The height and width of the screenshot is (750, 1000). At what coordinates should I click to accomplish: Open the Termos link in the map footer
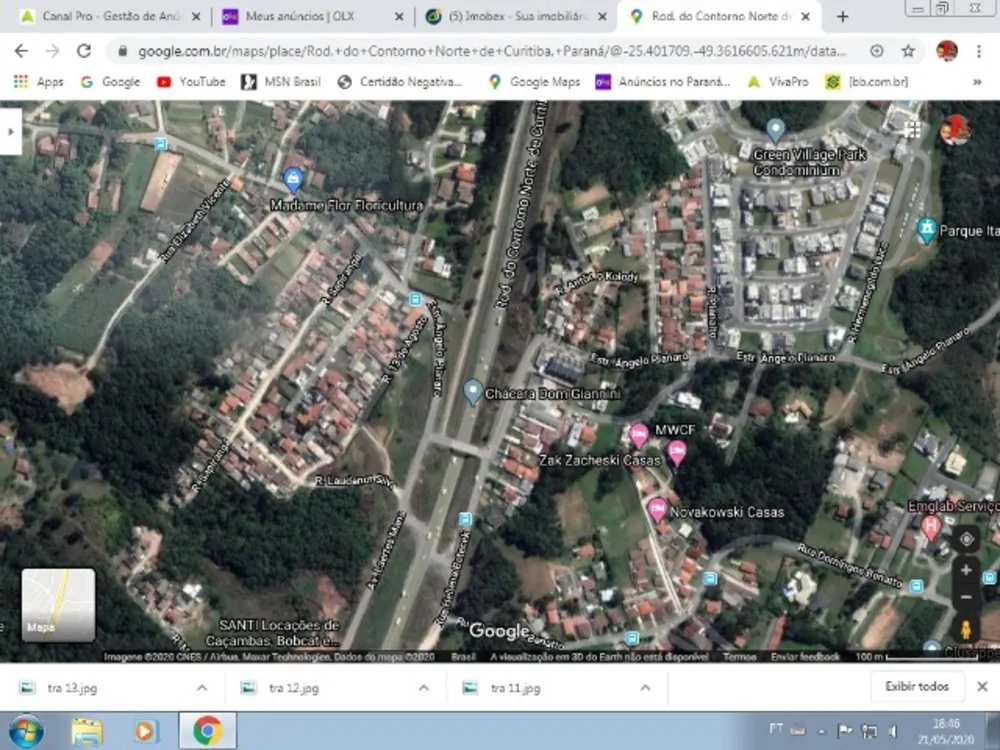click(740, 656)
